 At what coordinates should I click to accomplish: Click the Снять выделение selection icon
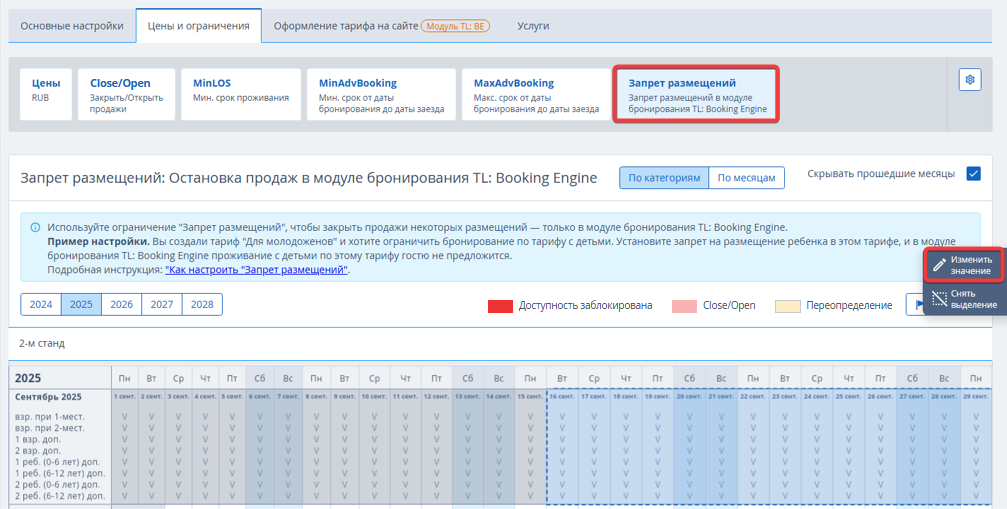point(938,298)
